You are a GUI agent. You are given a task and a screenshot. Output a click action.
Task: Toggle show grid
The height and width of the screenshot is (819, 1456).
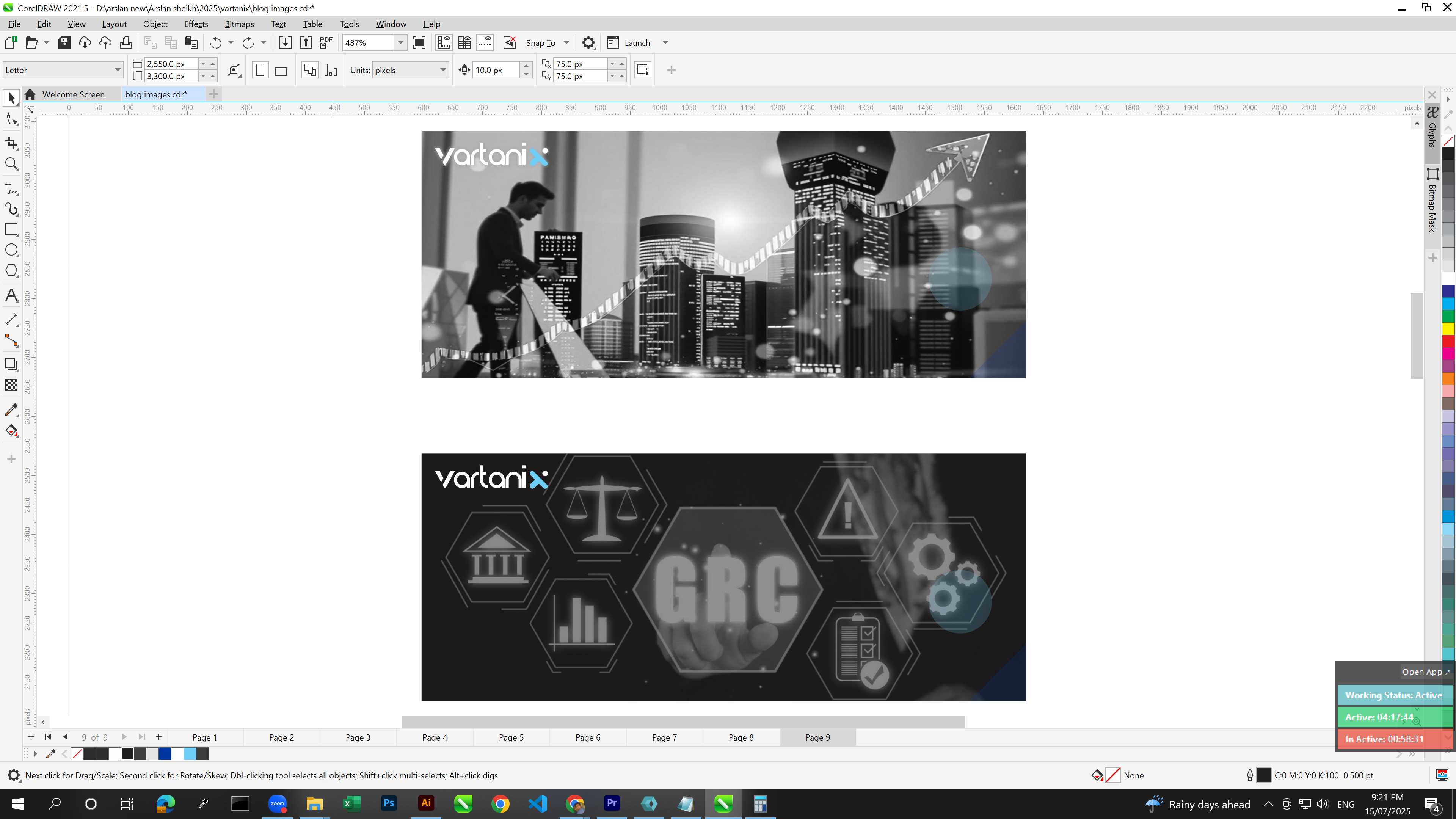point(464,42)
